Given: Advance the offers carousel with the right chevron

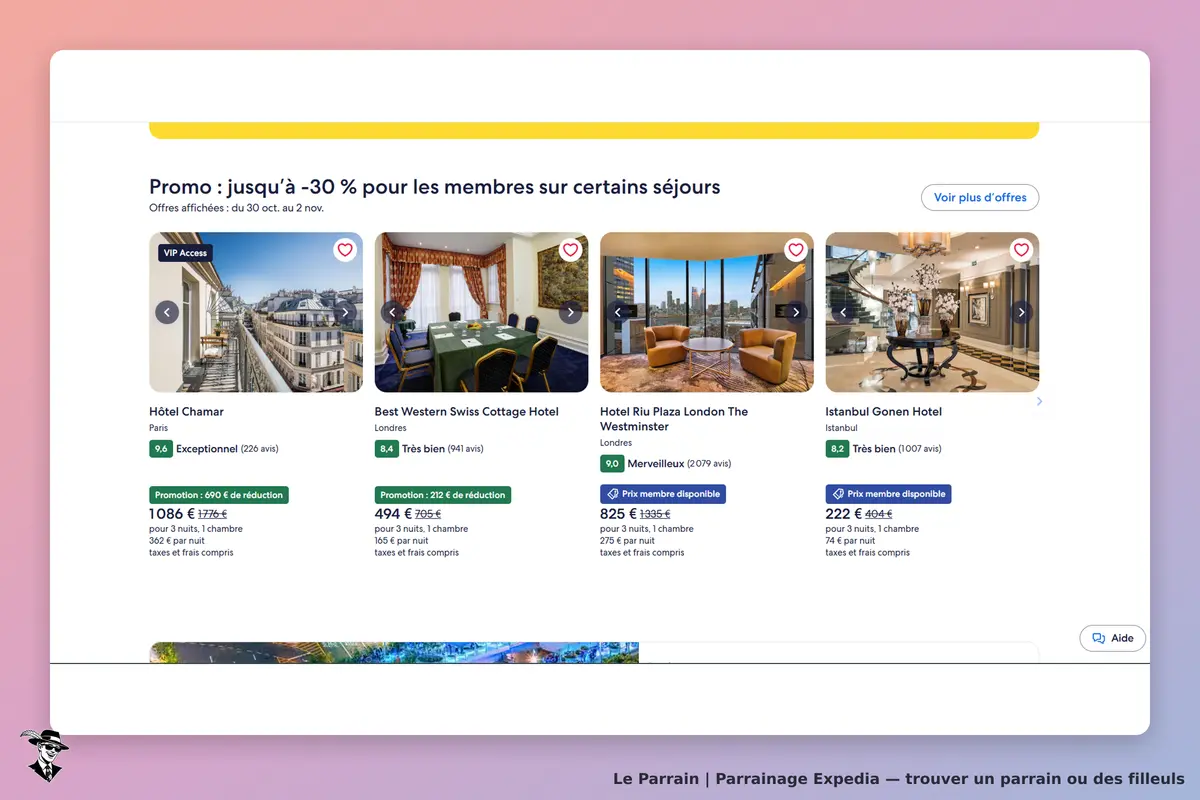Looking at the screenshot, I should pos(1040,401).
